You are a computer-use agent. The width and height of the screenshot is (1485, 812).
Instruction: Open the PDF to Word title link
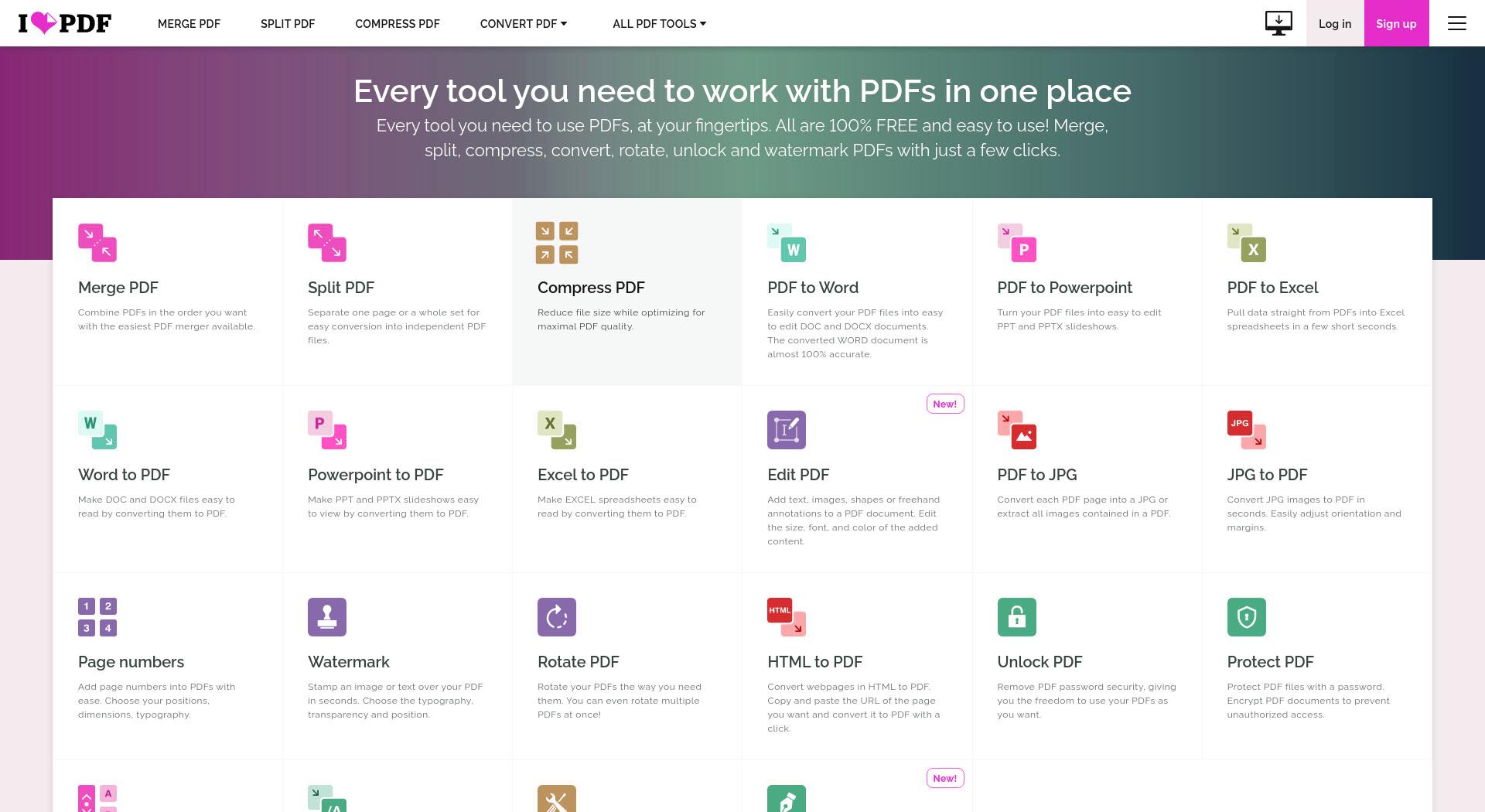[x=813, y=288]
